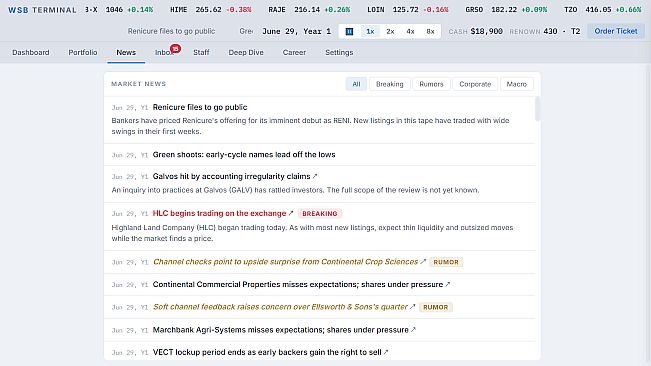Click the arrow icon beside HLC begins trading
Screen dimensions: 651x366
click(291, 213)
